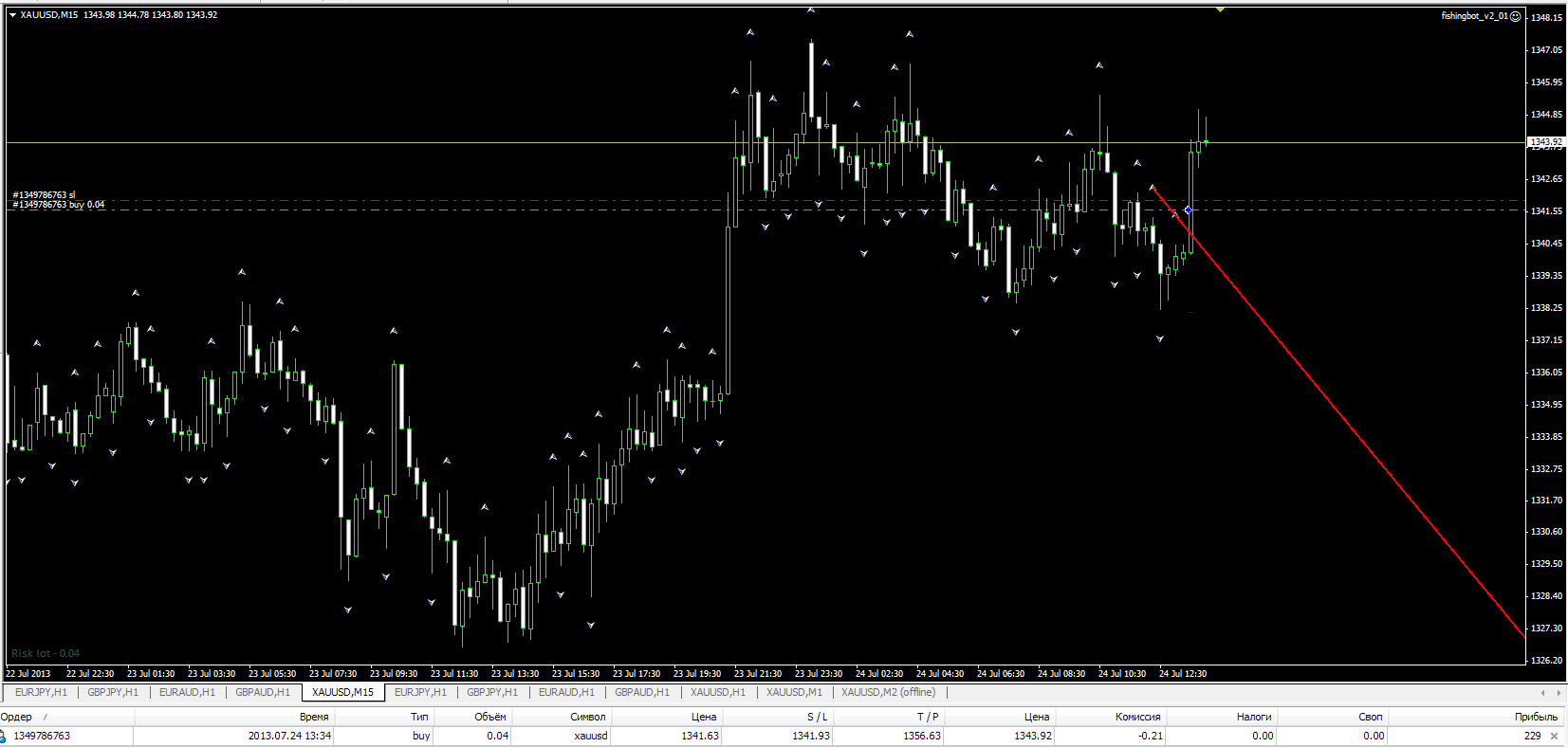Viewport: 1568px width, 747px height.
Task: Click the Своп column header
Action: (x=1371, y=717)
